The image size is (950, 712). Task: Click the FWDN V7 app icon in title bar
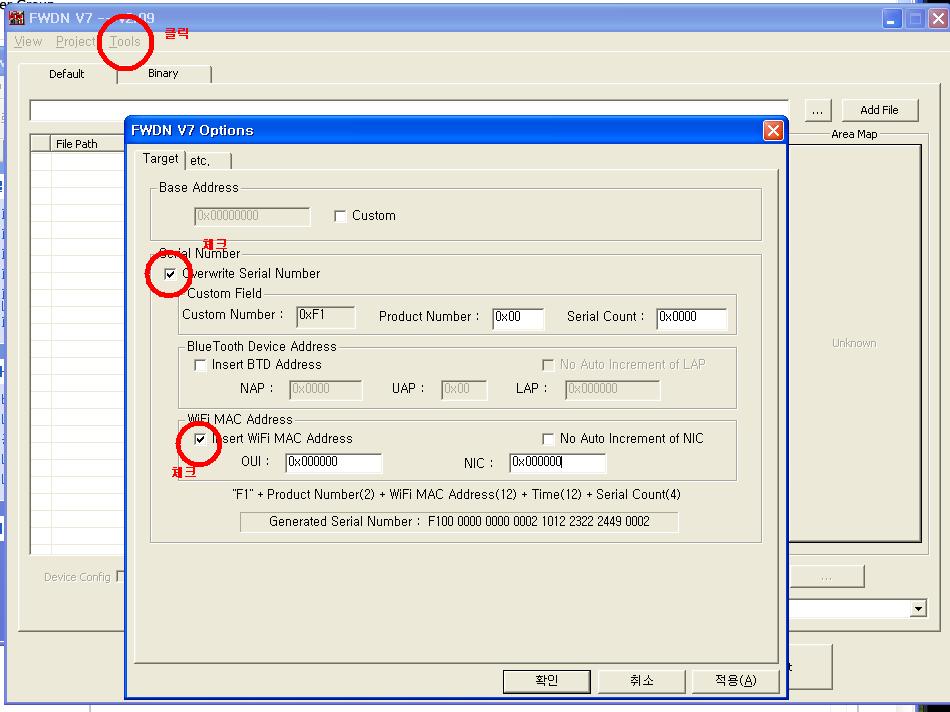click(x=16, y=18)
